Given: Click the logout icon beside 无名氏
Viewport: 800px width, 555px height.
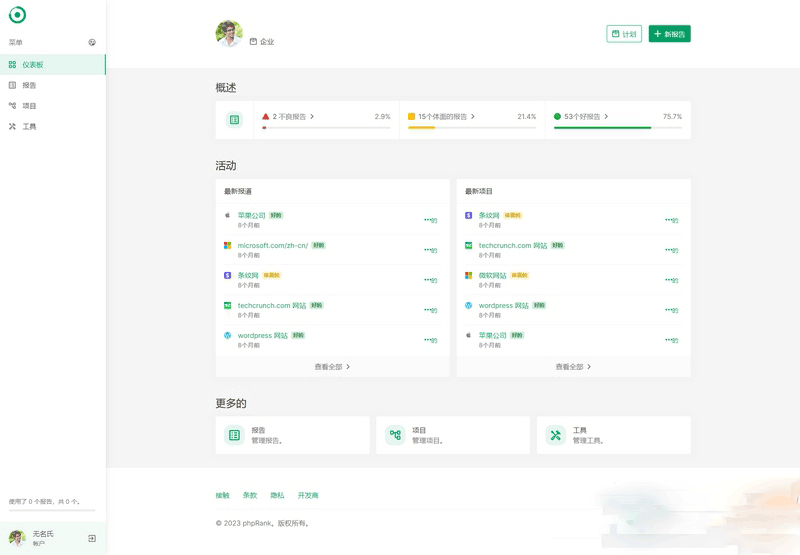Looking at the screenshot, I should [x=92, y=538].
